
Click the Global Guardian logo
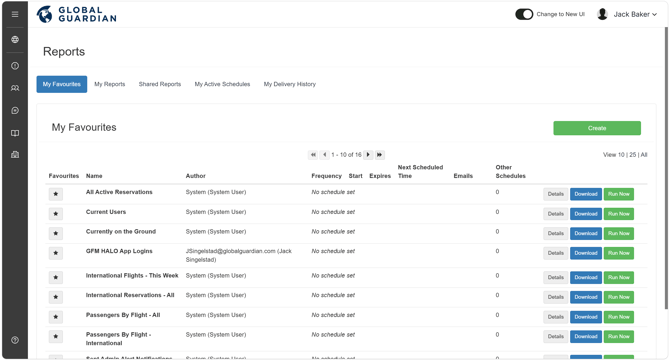click(76, 14)
